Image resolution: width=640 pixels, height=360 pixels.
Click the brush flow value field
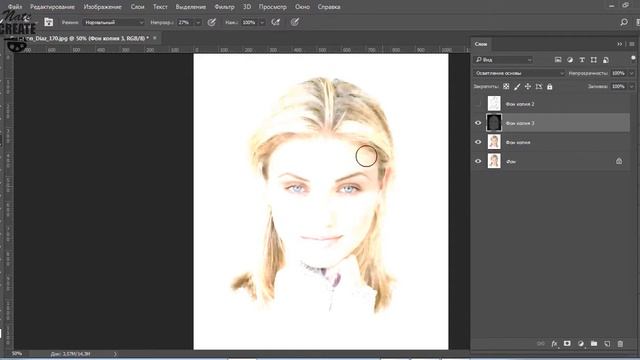249,22
